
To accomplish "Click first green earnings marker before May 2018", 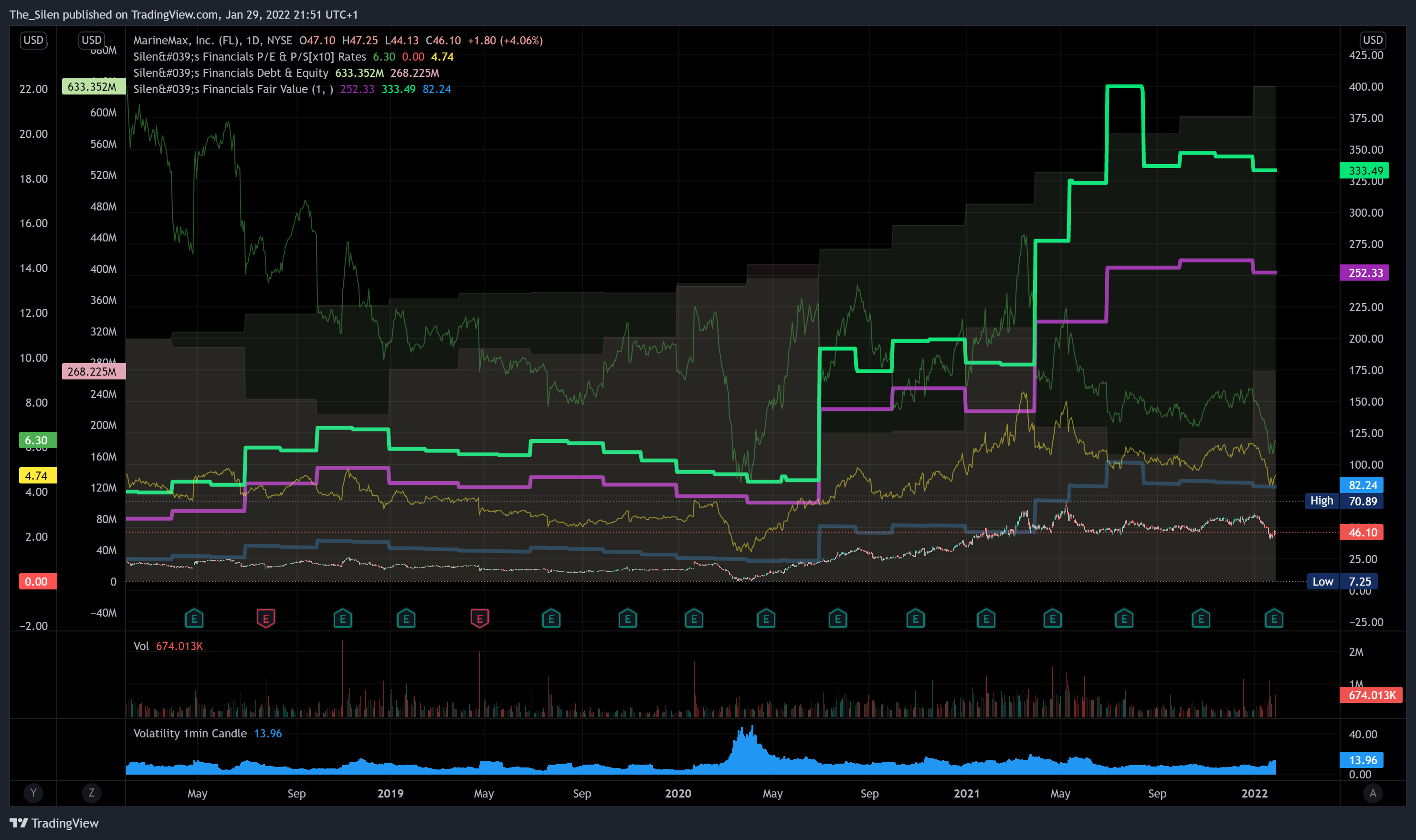I will pos(194,619).
